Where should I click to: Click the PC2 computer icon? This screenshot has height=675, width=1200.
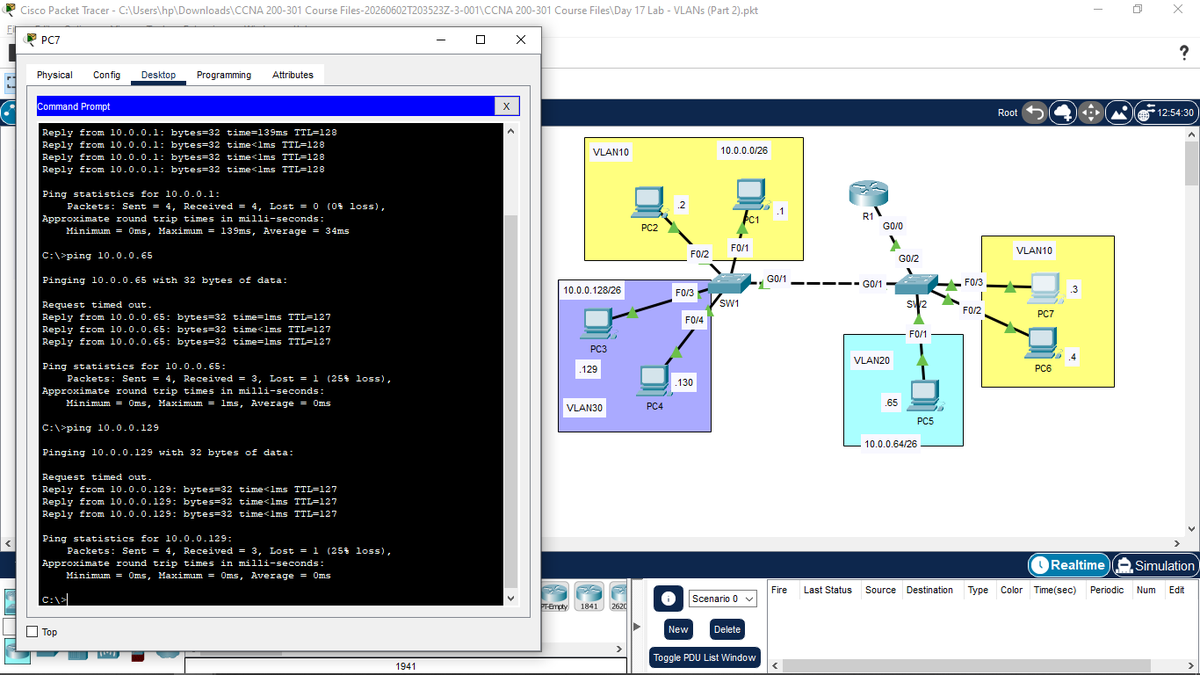coord(648,204)
